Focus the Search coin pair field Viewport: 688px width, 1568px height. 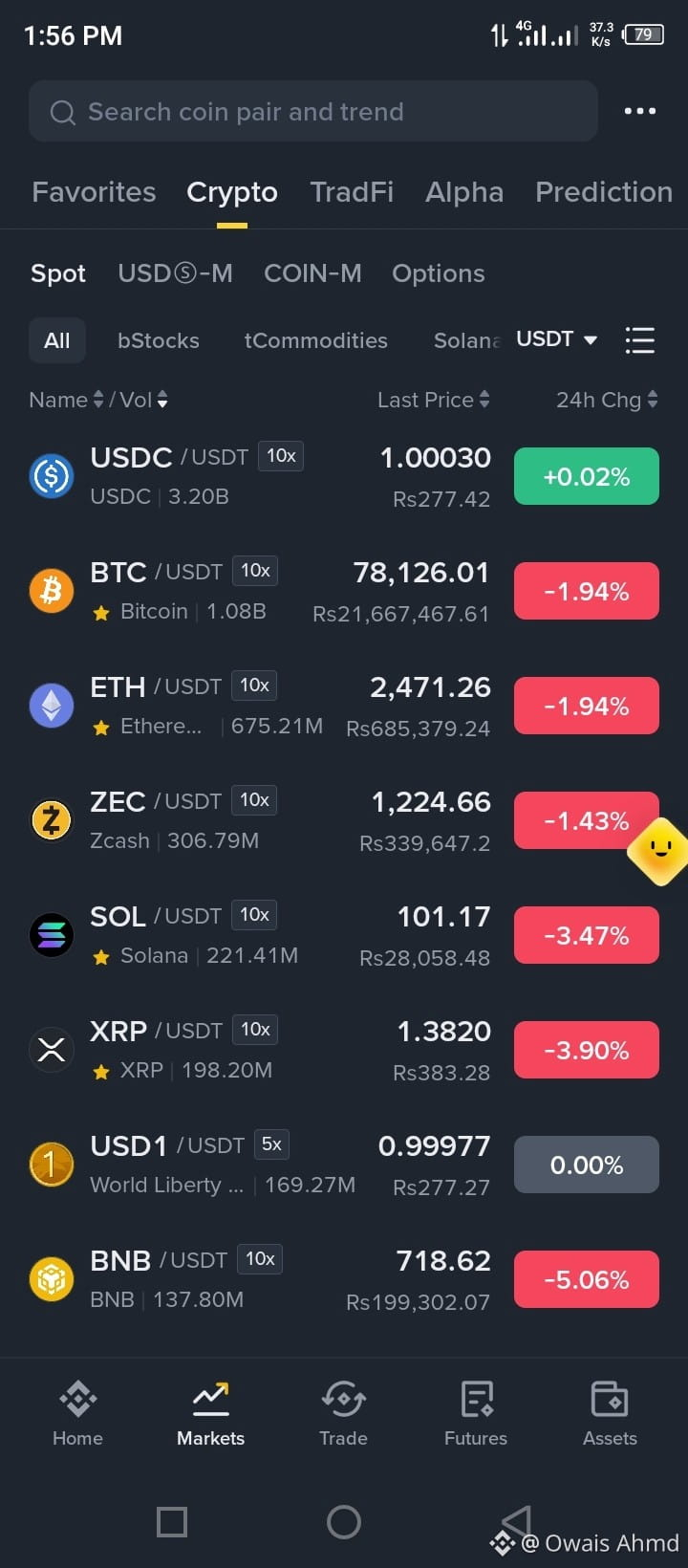(x=313, y=112)
